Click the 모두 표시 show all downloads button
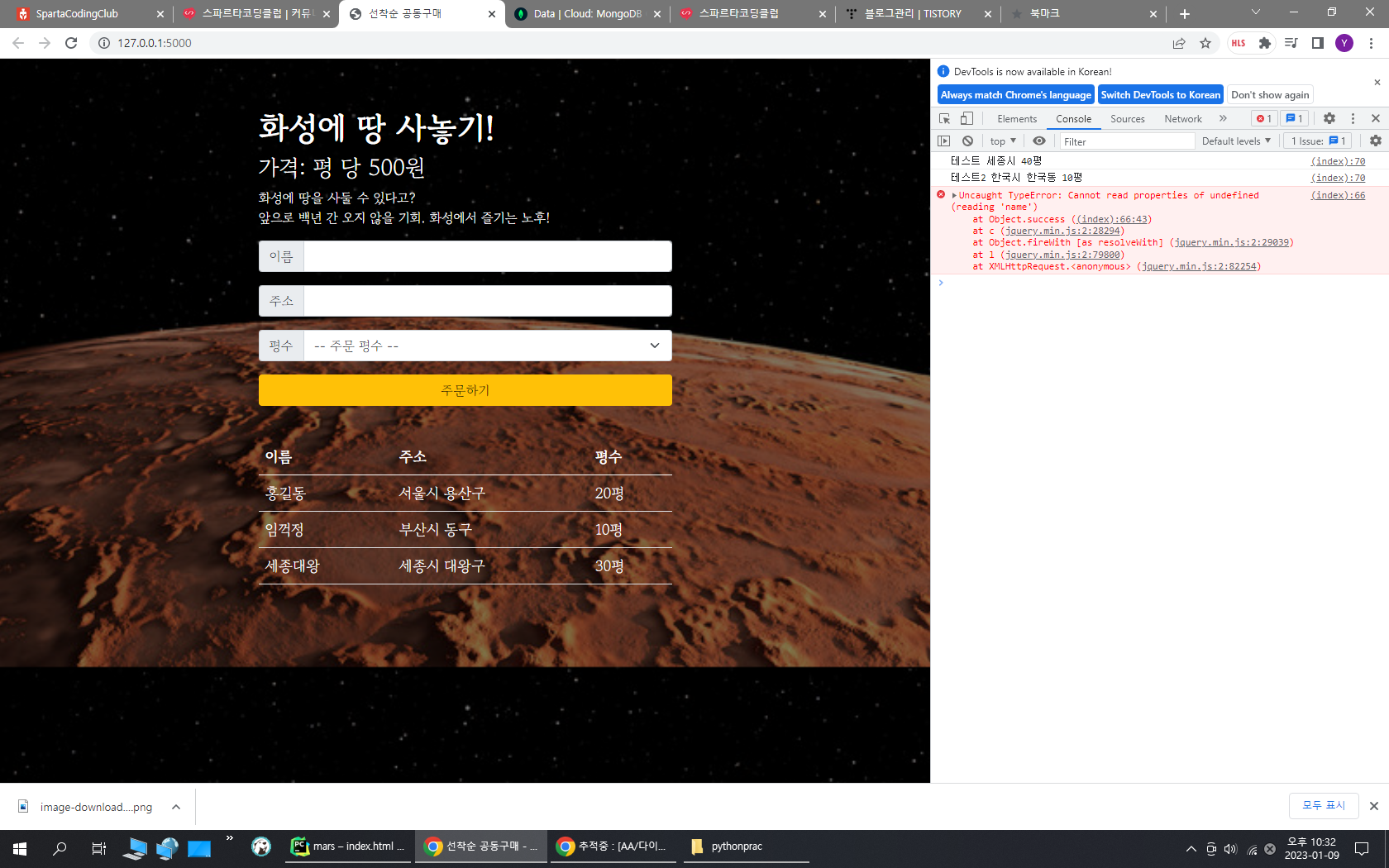The height and width of the screenshot is (868, 1389). (x=1324, y=805)
